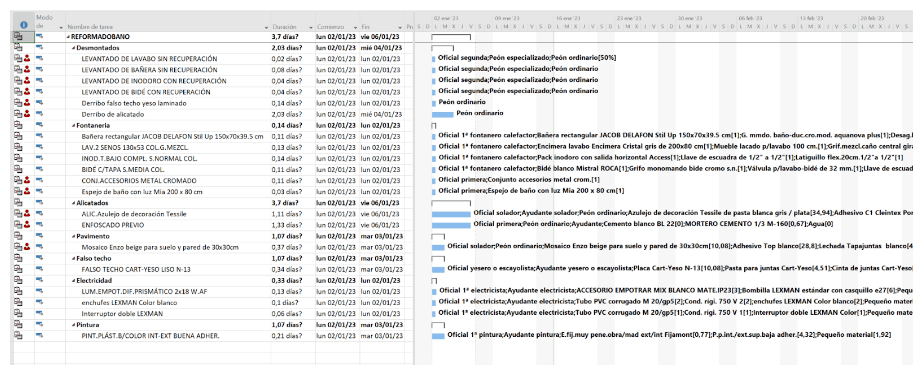Image resolution: width=924 pixels, height=373 pixels.
Task: Click task mode icon for INOD.T.BAJO COMPL. row
Action: click(40, 158)
